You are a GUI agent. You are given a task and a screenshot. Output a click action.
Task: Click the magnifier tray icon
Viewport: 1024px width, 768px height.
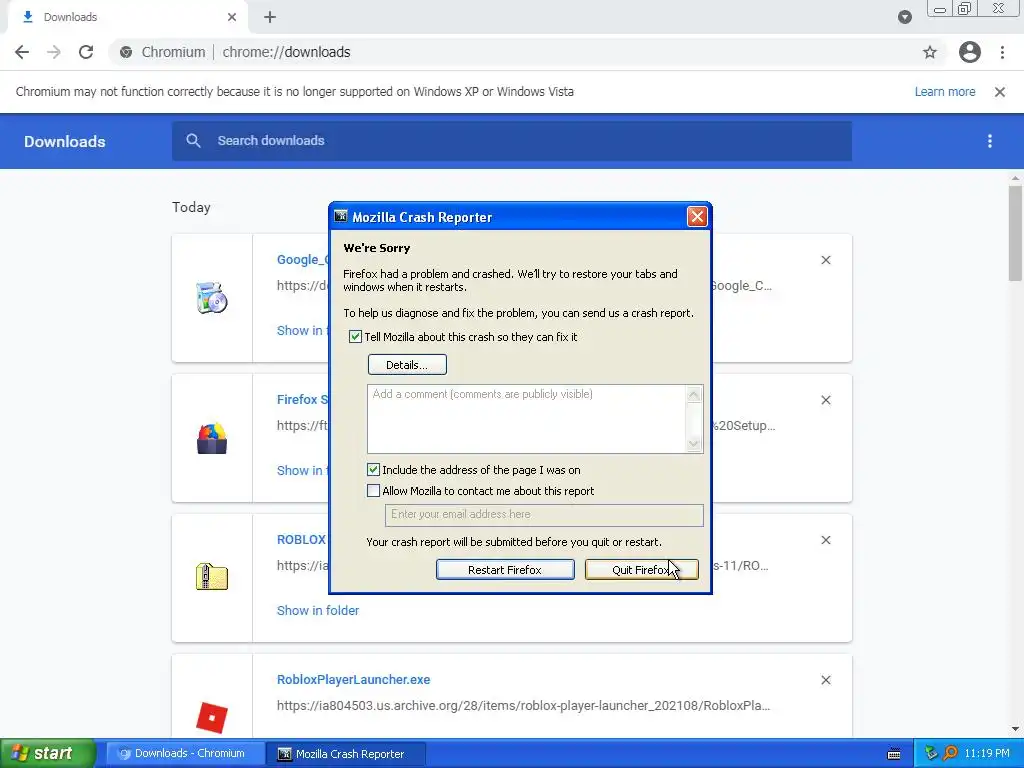[x=950, y=754]
